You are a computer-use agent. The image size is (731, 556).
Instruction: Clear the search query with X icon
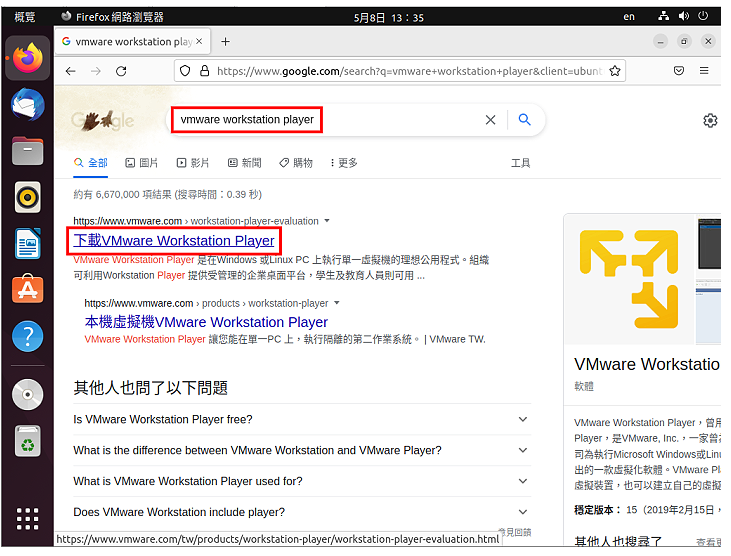point(490,120)
